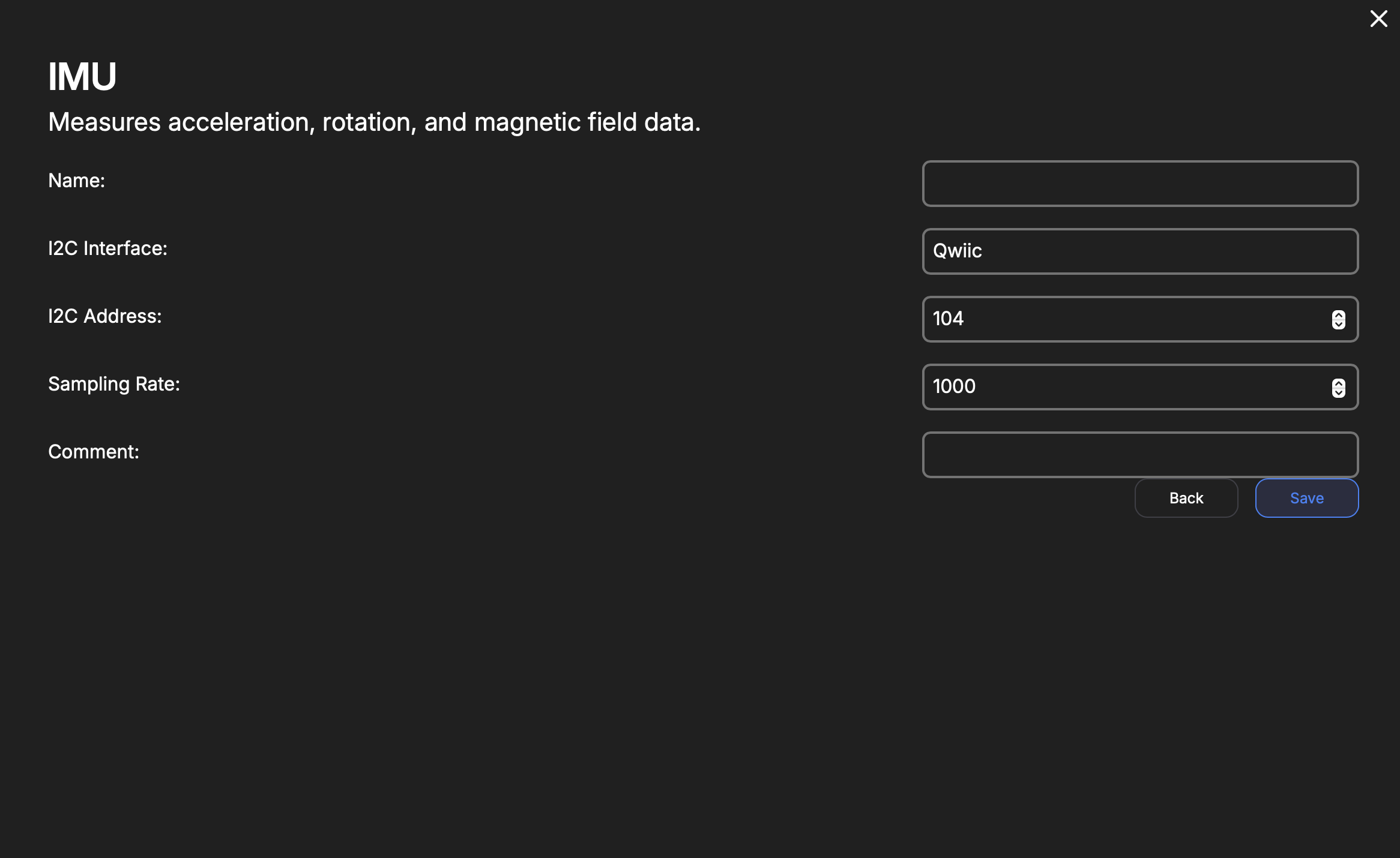The height and width of the screenshot is (858, 1400).
Task: Decrement the I2C Address stepper down arrow
Action: tap(1338, 324)
